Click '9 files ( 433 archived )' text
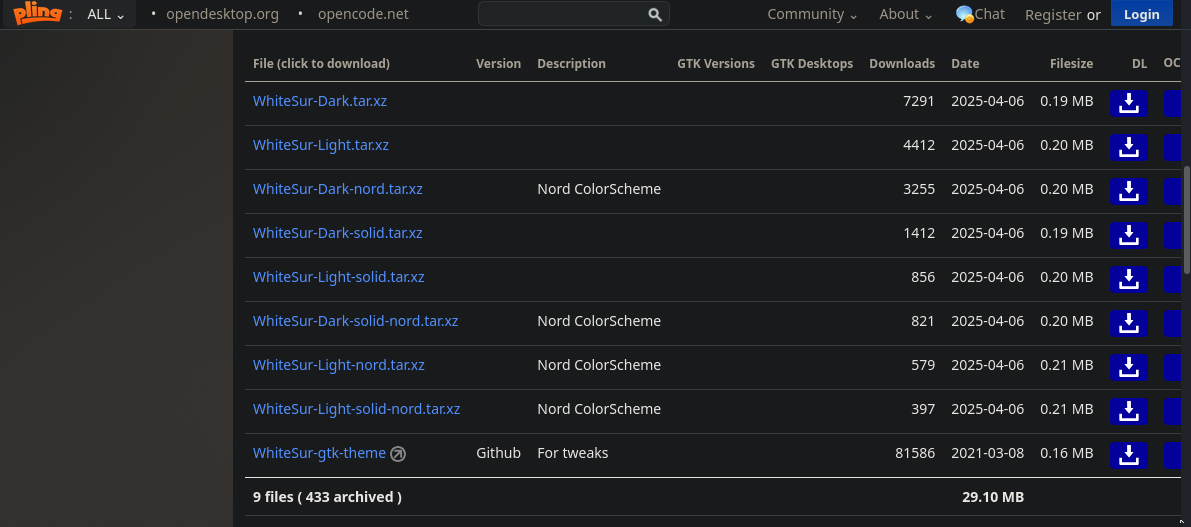Viewport: 1191px width, 527px height. (327, 497)
